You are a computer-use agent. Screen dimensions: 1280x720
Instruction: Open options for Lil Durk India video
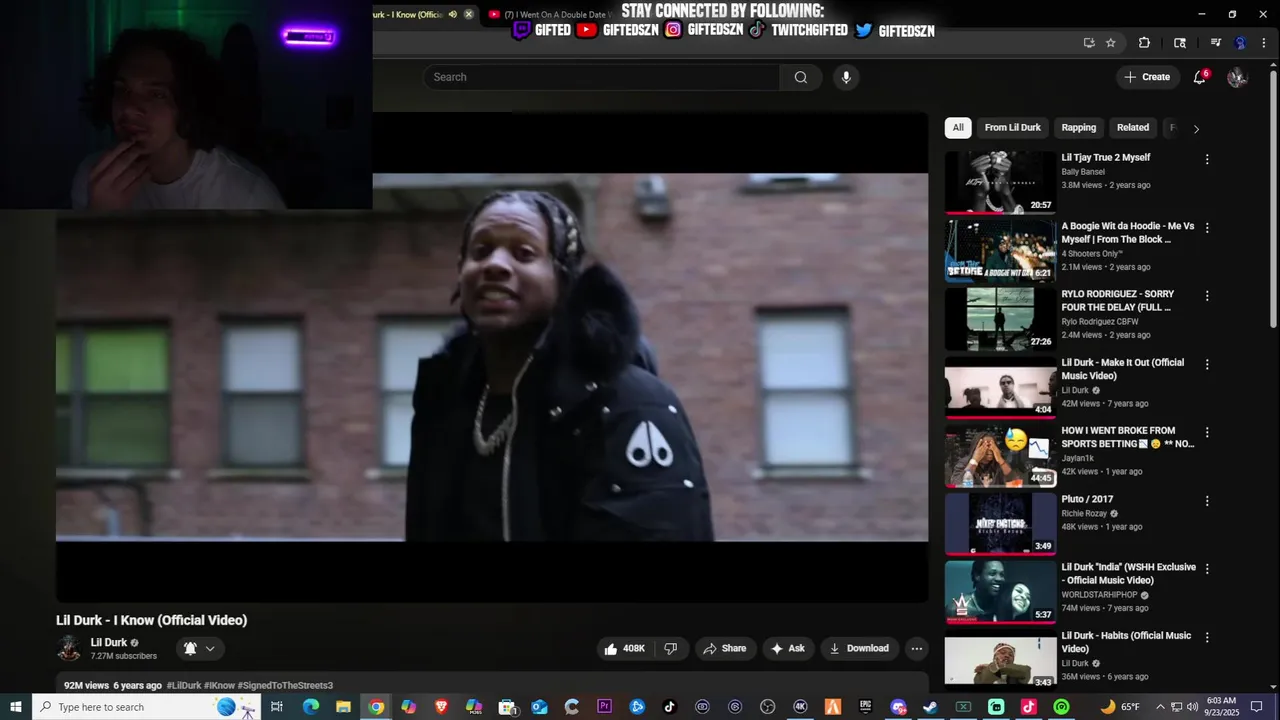pos(1207,568)
